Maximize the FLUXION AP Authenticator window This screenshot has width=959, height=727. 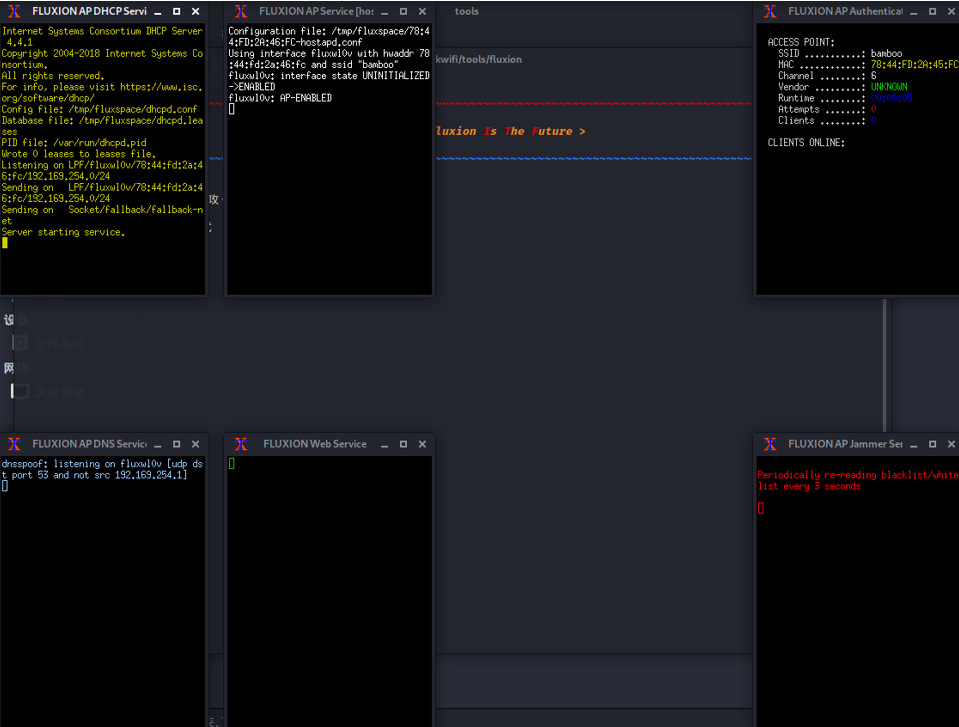933,11
